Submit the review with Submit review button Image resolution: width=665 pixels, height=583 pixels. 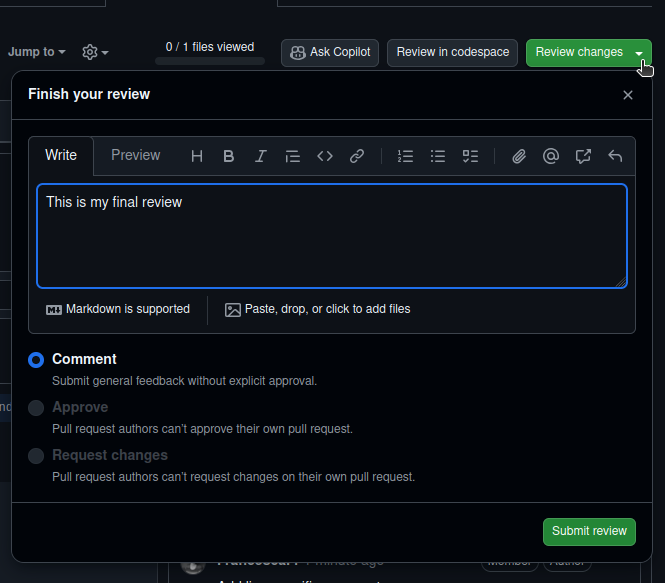tap(589, 532)
